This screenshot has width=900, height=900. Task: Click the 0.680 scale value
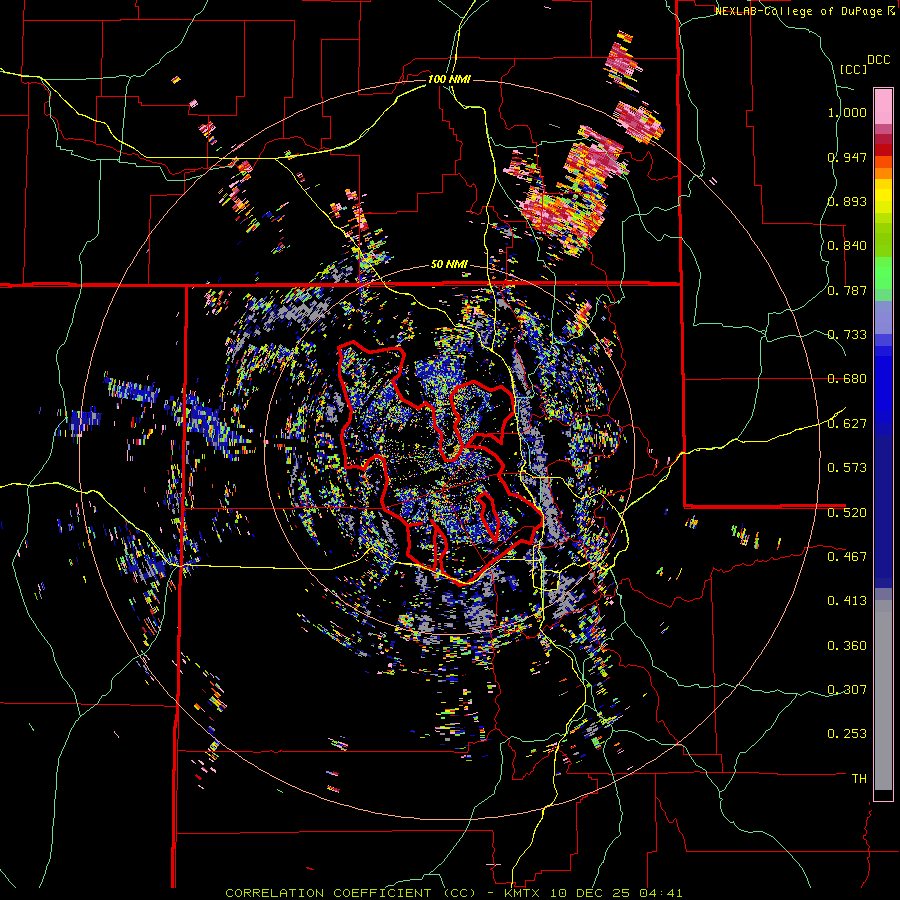847,379
